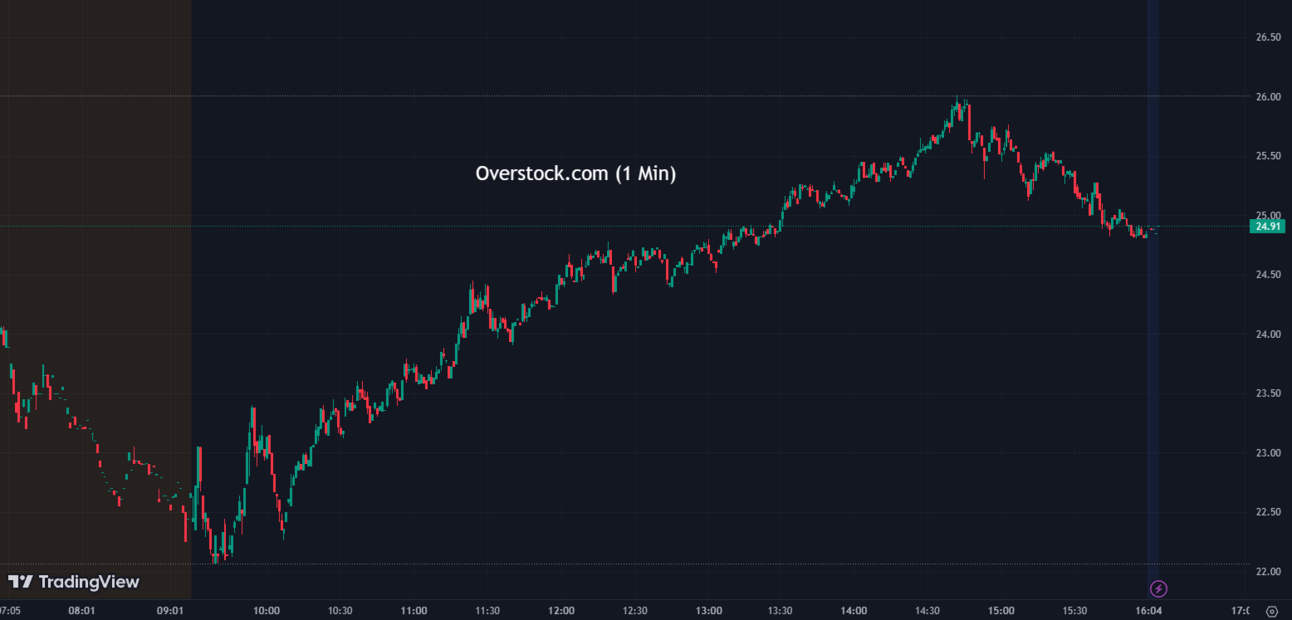Viewport: 1292px width, 620px height.
Task: Open the chart settings hexagon gear icon
Action: pyautogui.click(x=1271, y=611)
